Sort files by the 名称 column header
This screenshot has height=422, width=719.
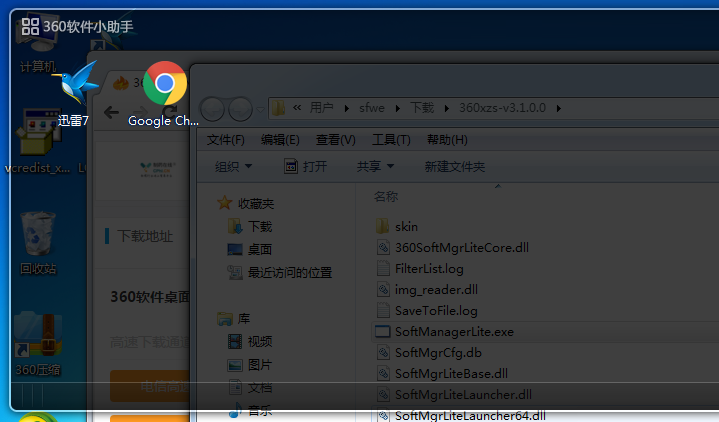pos(386,197)
